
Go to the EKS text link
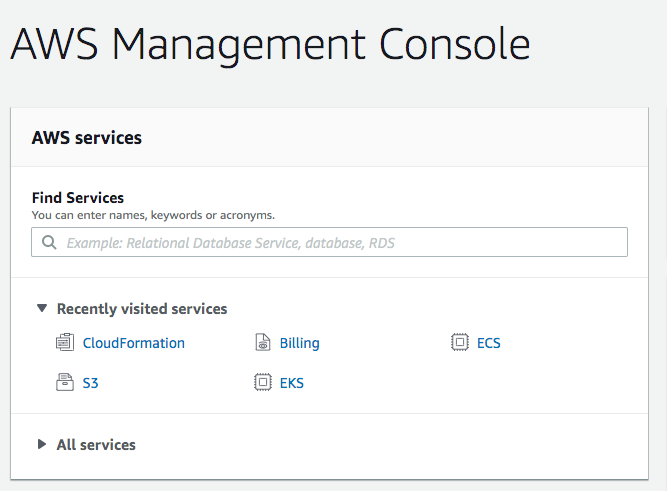point(292,383)
